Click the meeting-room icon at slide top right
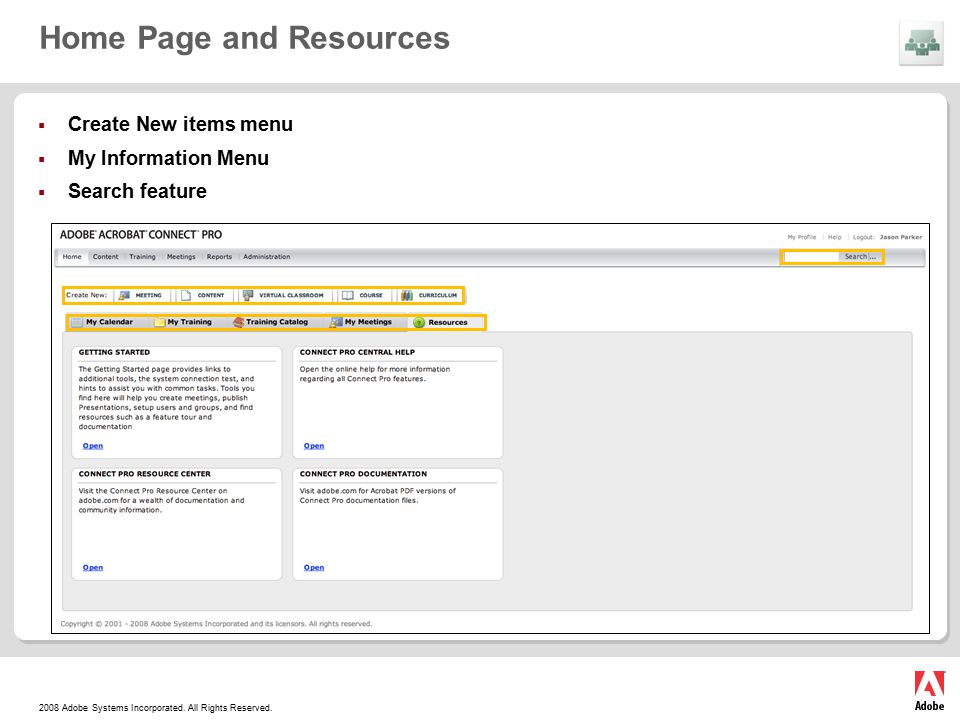This screenshot has height=720, width=960. (921, 43)
